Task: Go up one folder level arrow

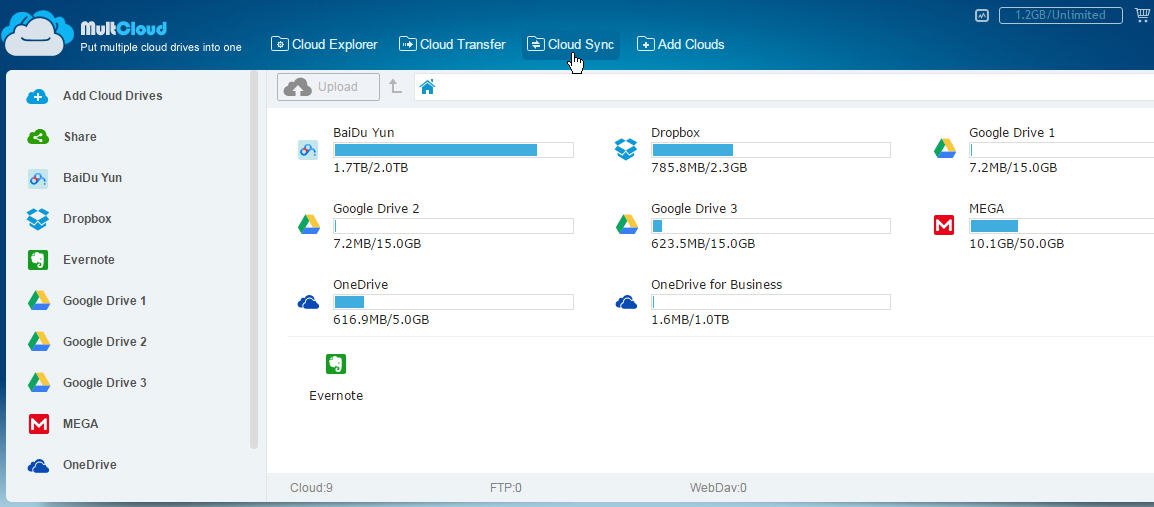Action: [395, 87]
